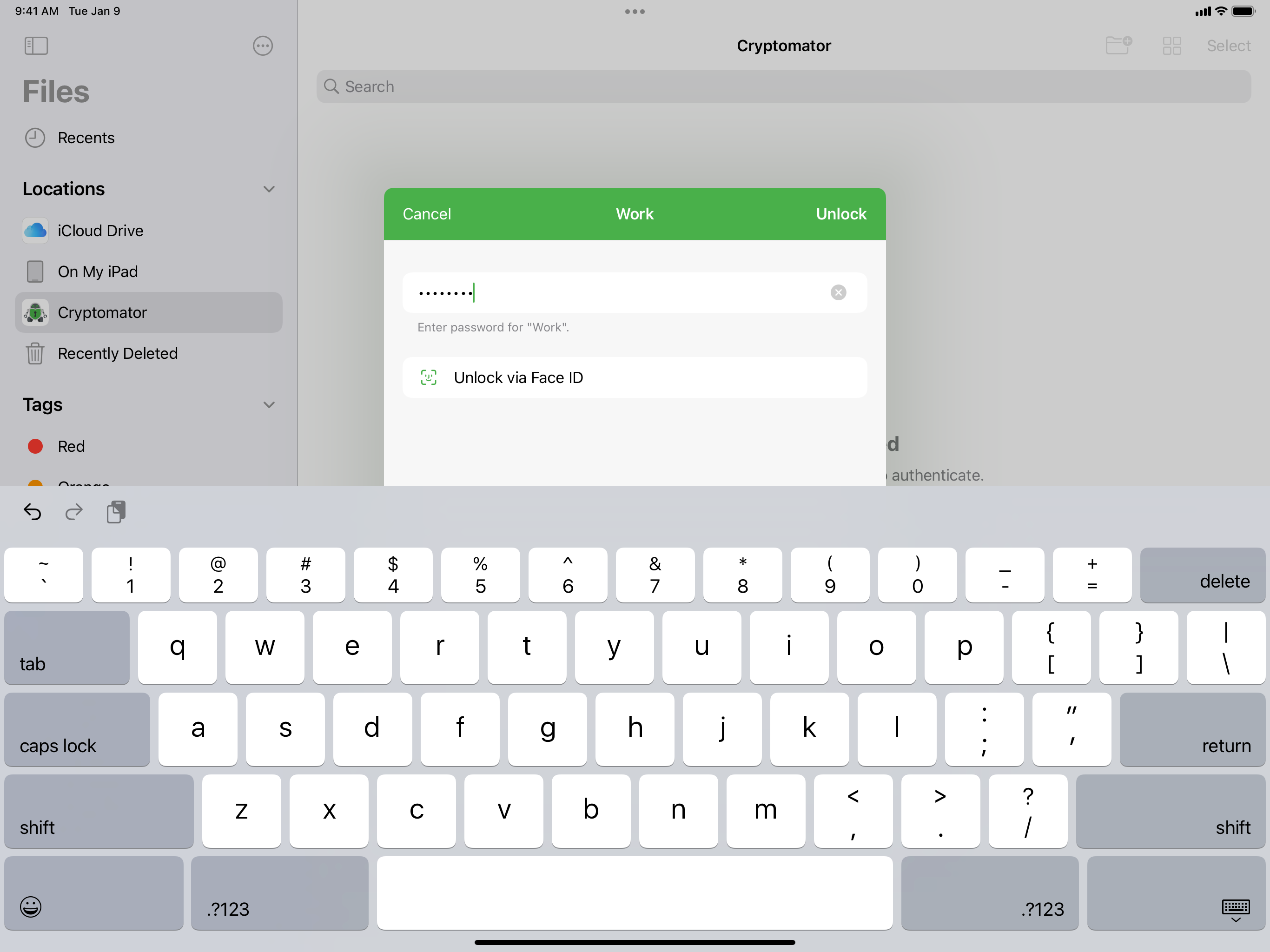
Task: Cancel the Work vault unlock dialog
Action: (x=427, y=214)
